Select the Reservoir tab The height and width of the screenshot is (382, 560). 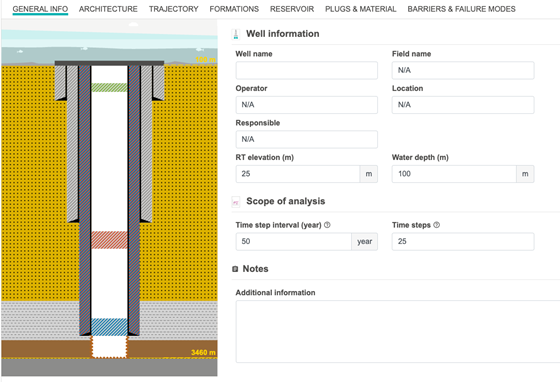[x=292, y=9]
